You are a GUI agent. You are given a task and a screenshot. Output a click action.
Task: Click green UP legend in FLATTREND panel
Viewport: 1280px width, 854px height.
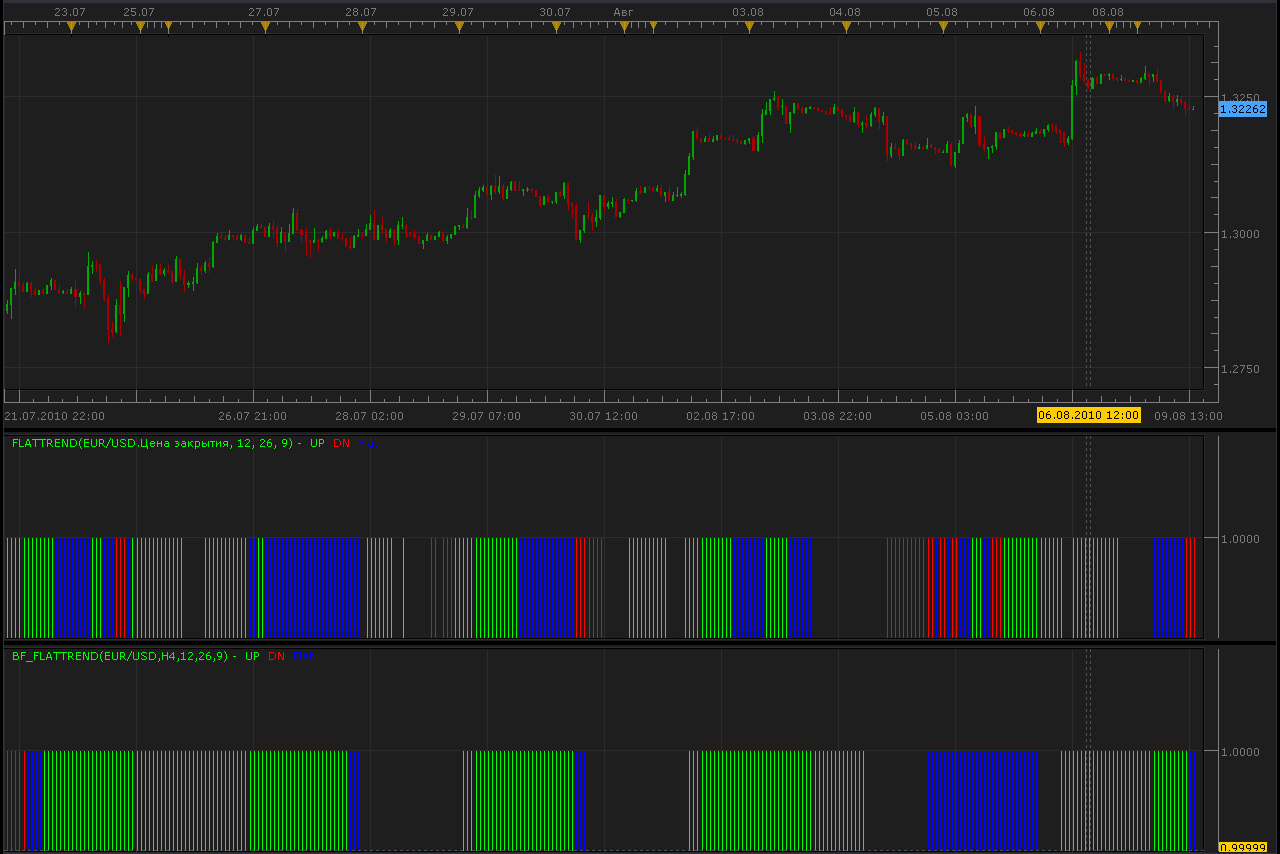317,442
